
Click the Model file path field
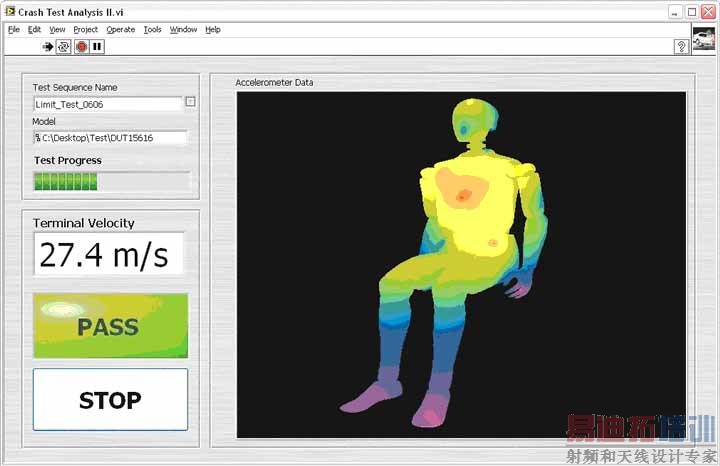[111, 138]
